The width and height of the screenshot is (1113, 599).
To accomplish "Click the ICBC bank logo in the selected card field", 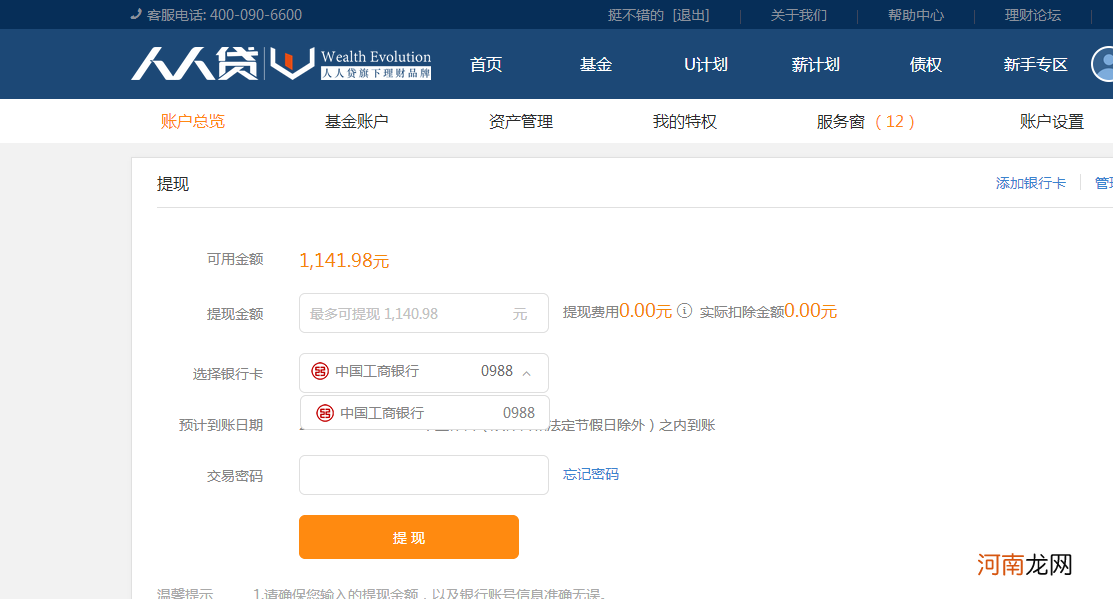I will coord(321,372).
